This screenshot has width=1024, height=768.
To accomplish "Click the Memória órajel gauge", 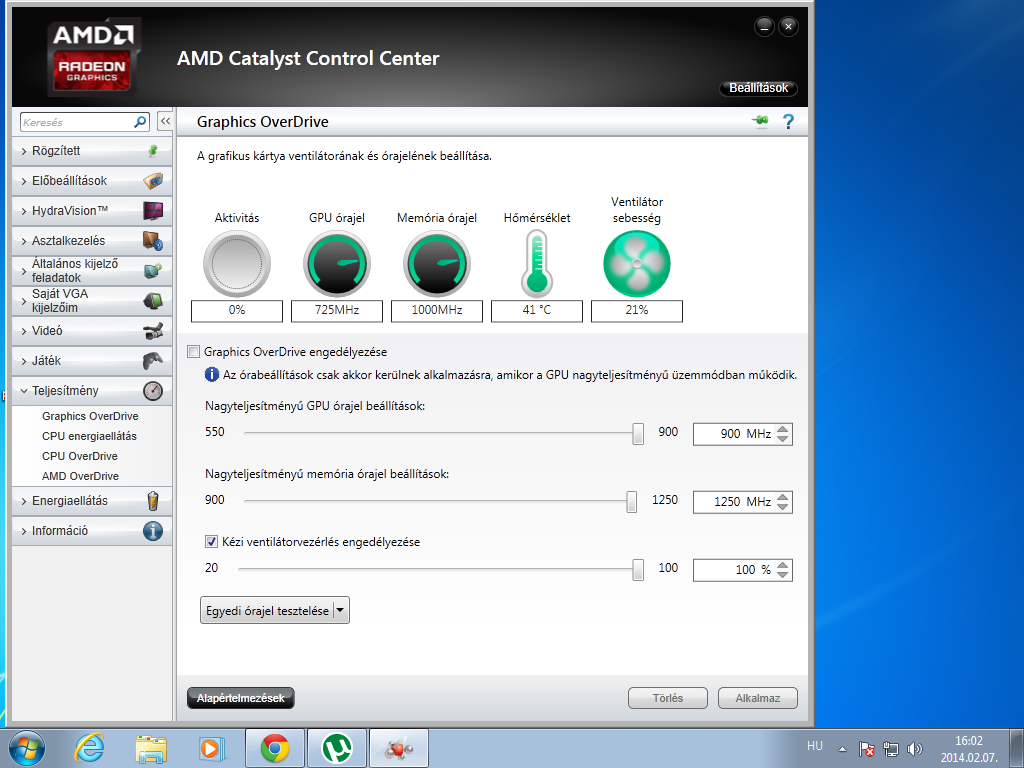I will pyautogui.click(x=437, y=264).
